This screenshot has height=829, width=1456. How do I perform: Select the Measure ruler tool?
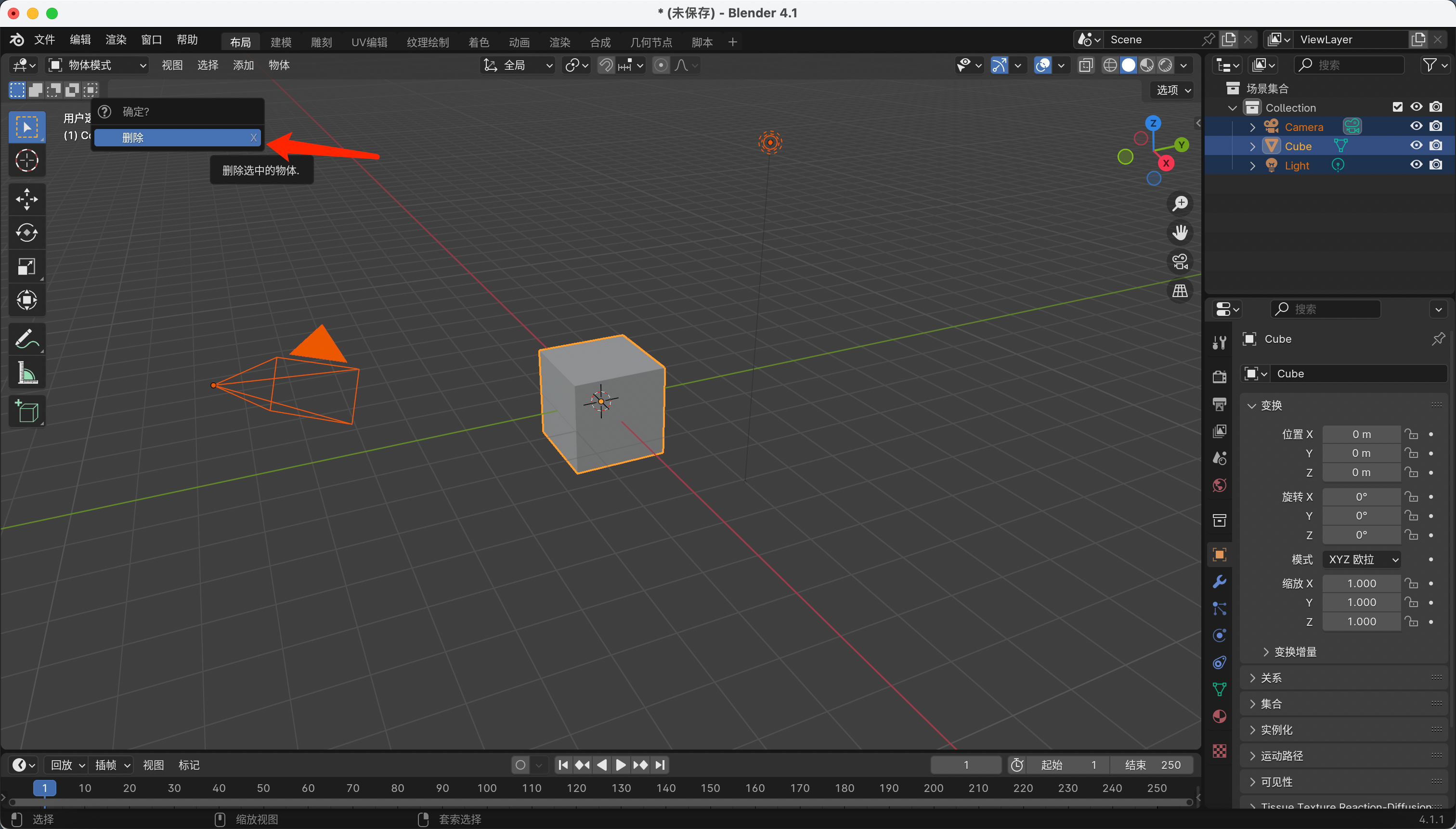[x=27, y=374]
